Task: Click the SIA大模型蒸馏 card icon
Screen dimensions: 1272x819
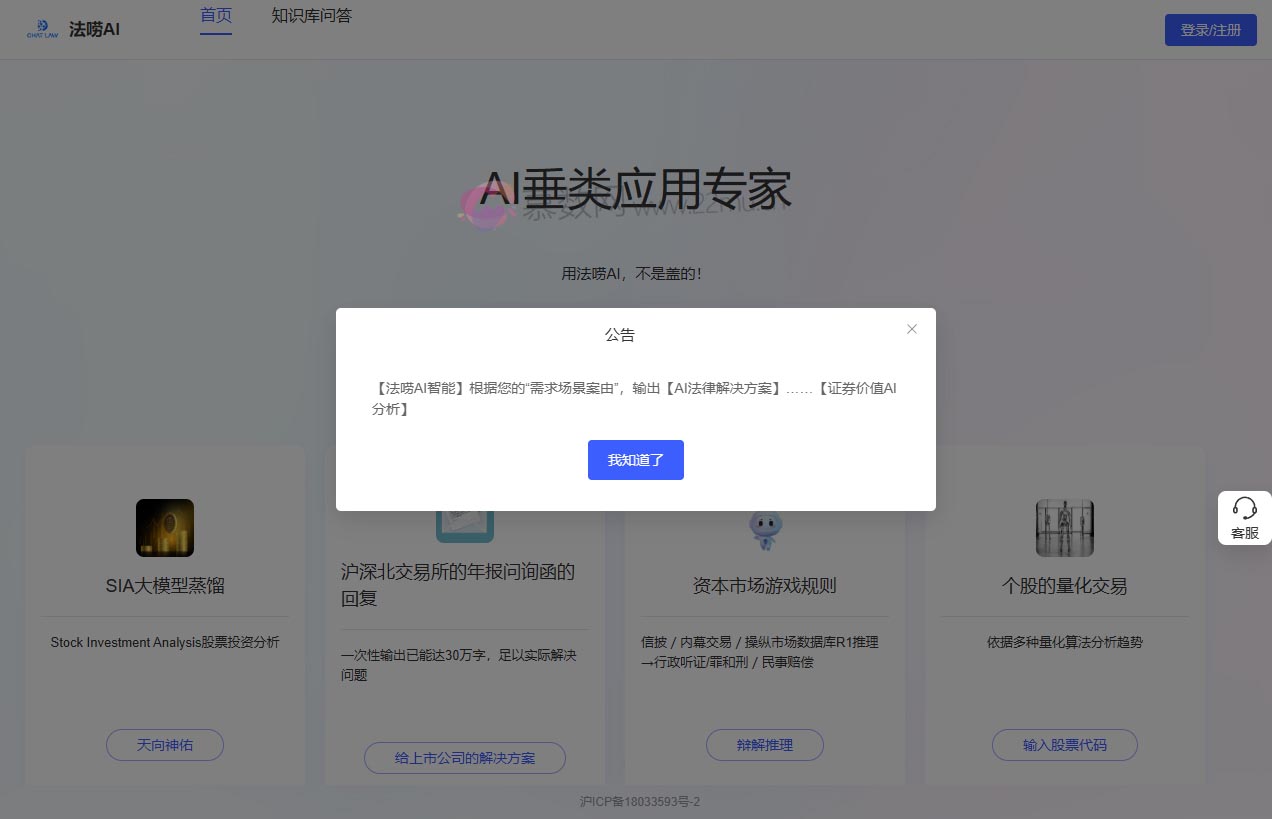Action: click(x=164, y=527)
